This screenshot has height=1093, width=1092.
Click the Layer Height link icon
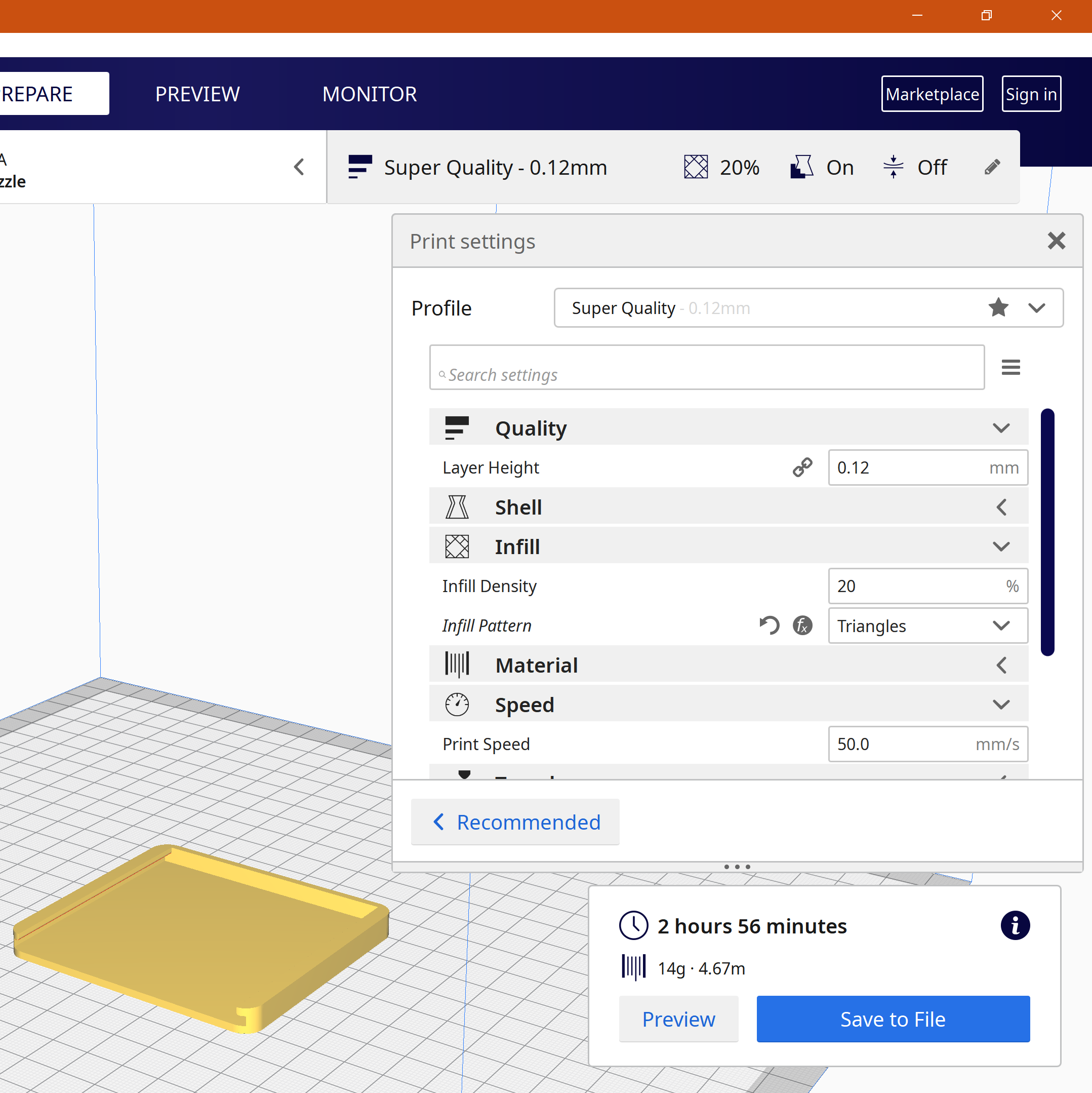[802, 467]
